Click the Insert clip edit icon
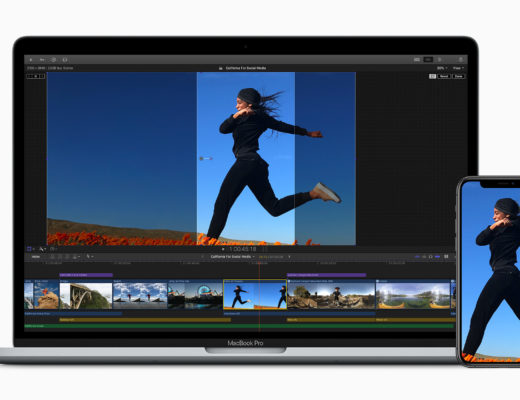 (60, 257)
